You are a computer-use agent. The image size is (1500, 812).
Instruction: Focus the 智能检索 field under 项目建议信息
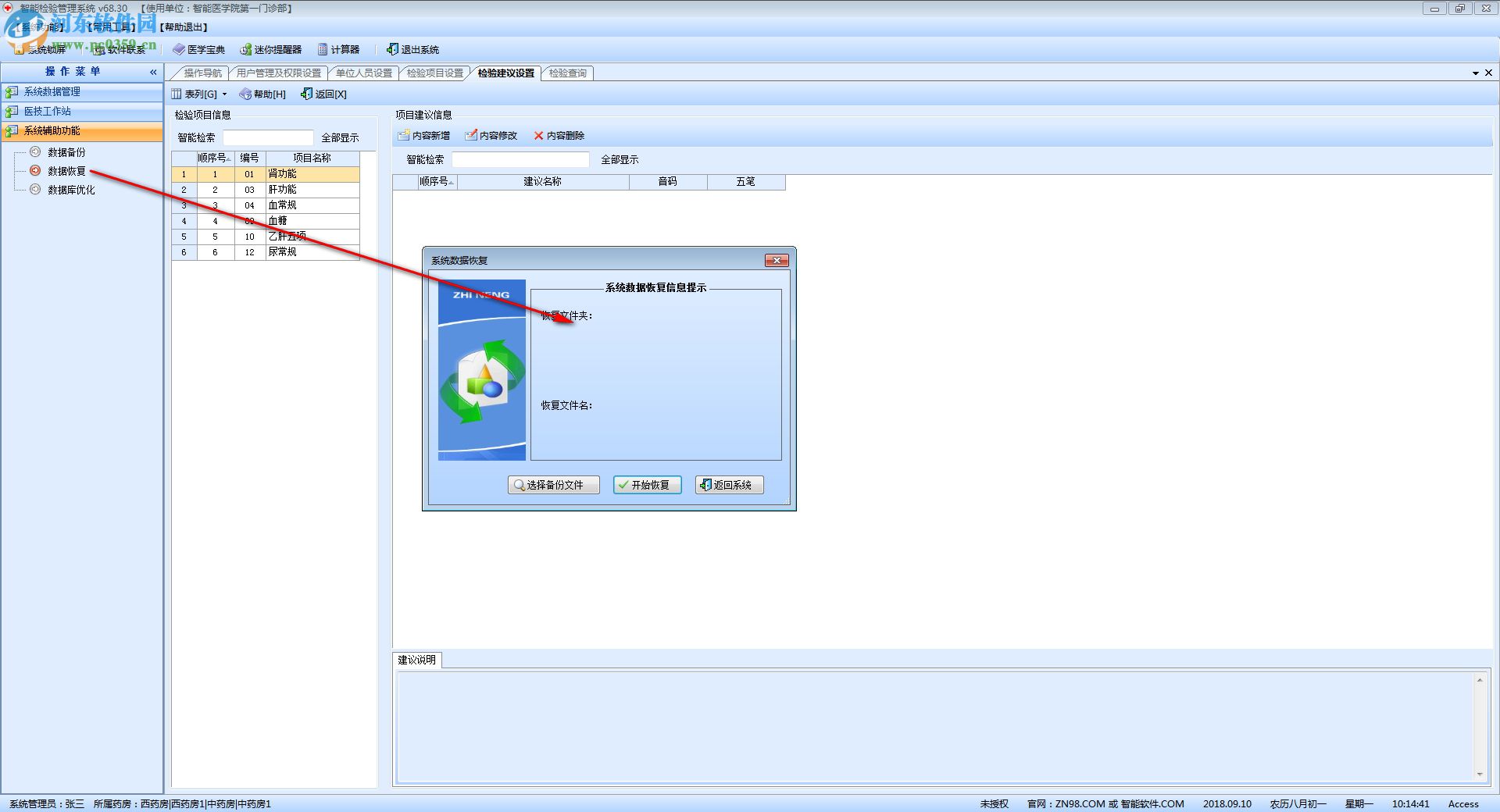(520, 159)
